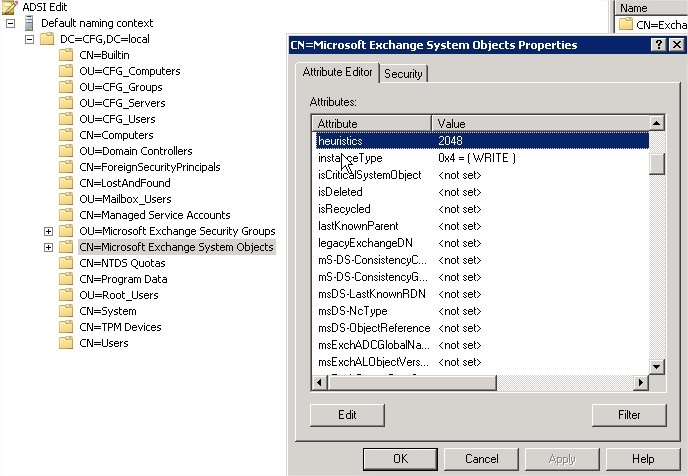Click the dialog's question mark help icon
This screenshot has height=476, width=688.
tap(659, 45)
